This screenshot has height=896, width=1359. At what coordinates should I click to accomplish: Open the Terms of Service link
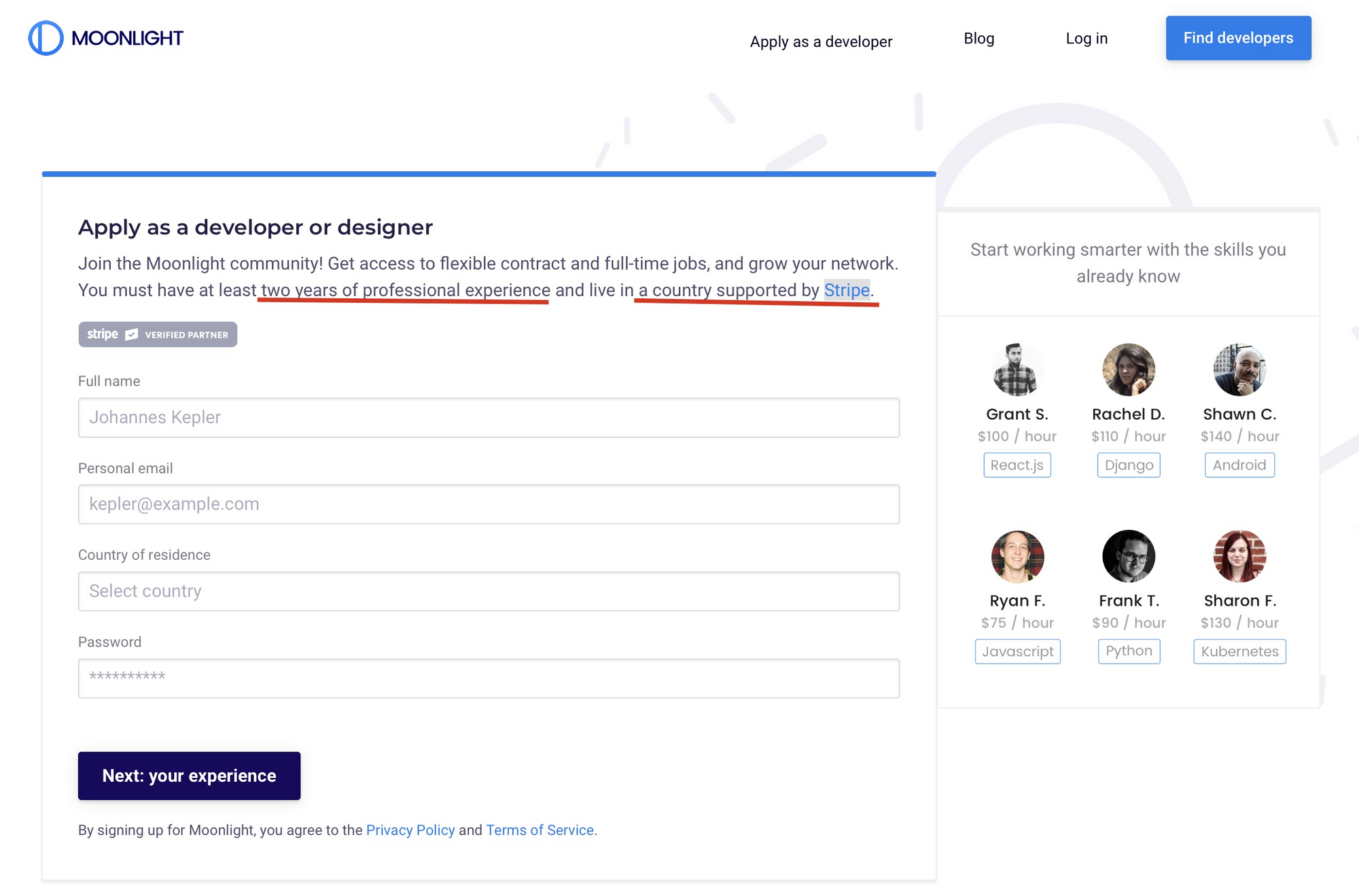coord(540,830)
